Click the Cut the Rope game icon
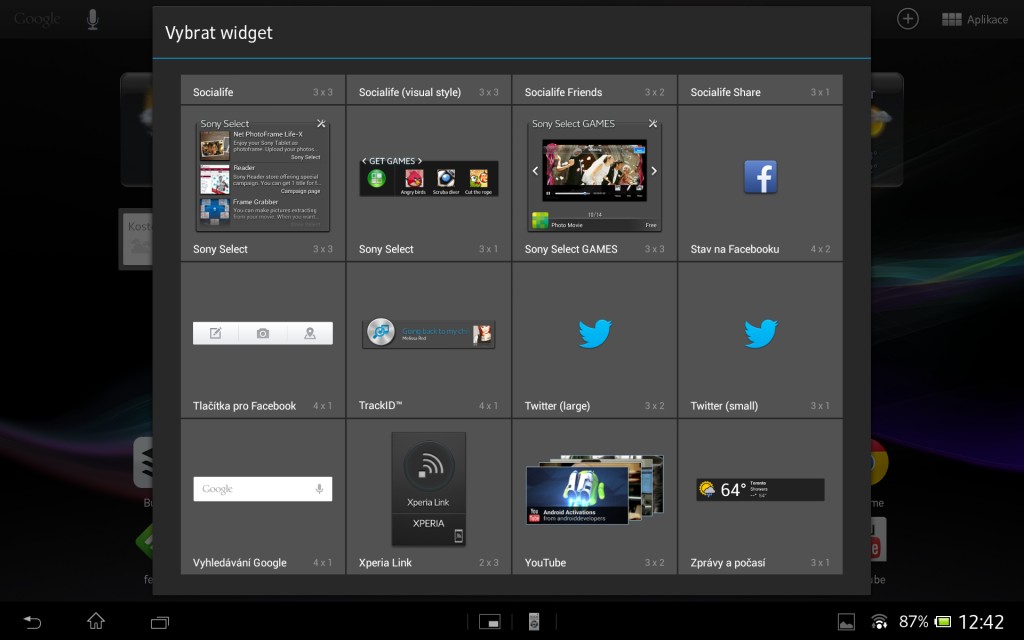This screenshot has height=640, width=1024. click(x=479, y=178)
